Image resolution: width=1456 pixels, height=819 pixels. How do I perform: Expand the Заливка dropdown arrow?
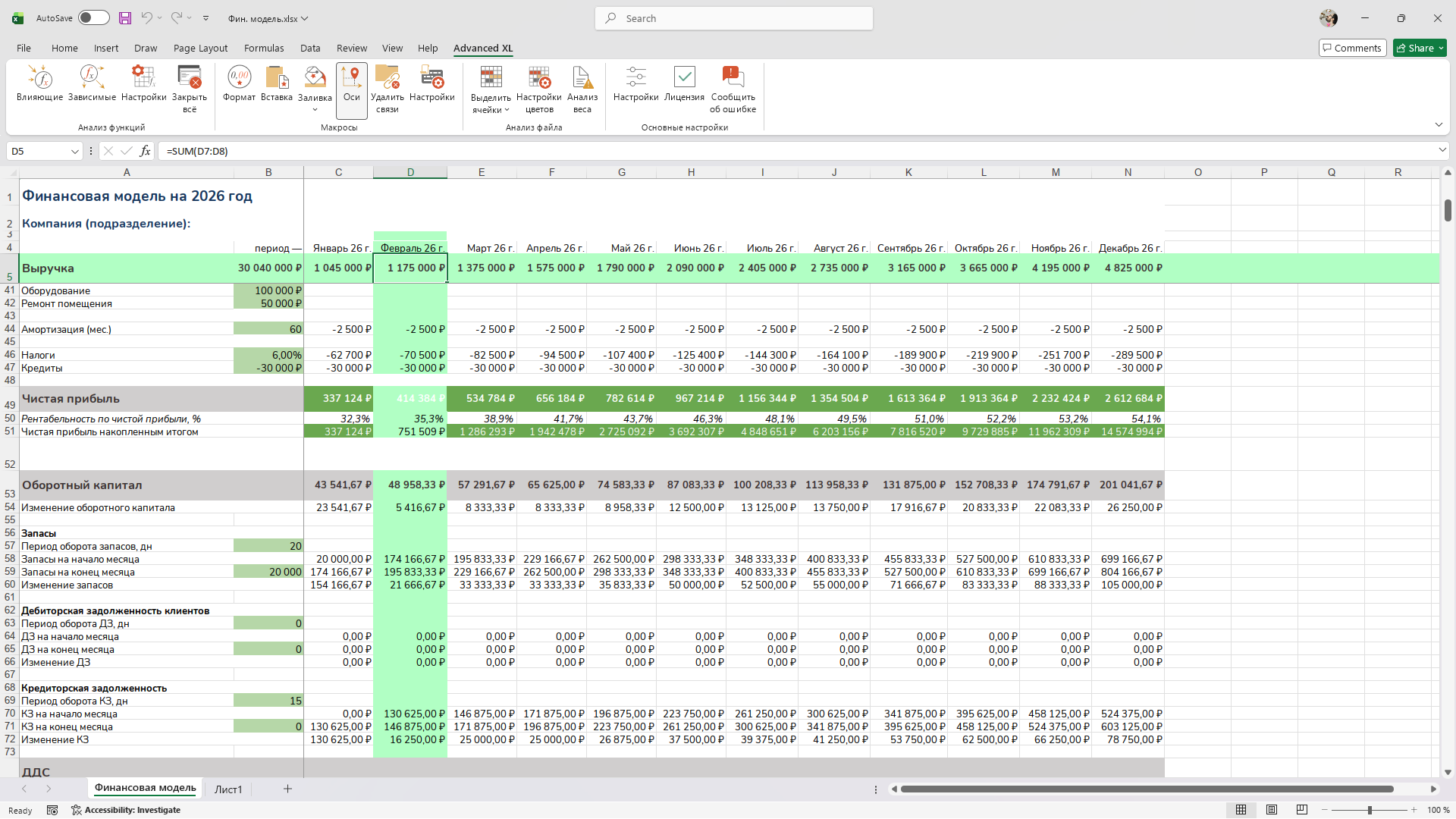tap(315, 110)
